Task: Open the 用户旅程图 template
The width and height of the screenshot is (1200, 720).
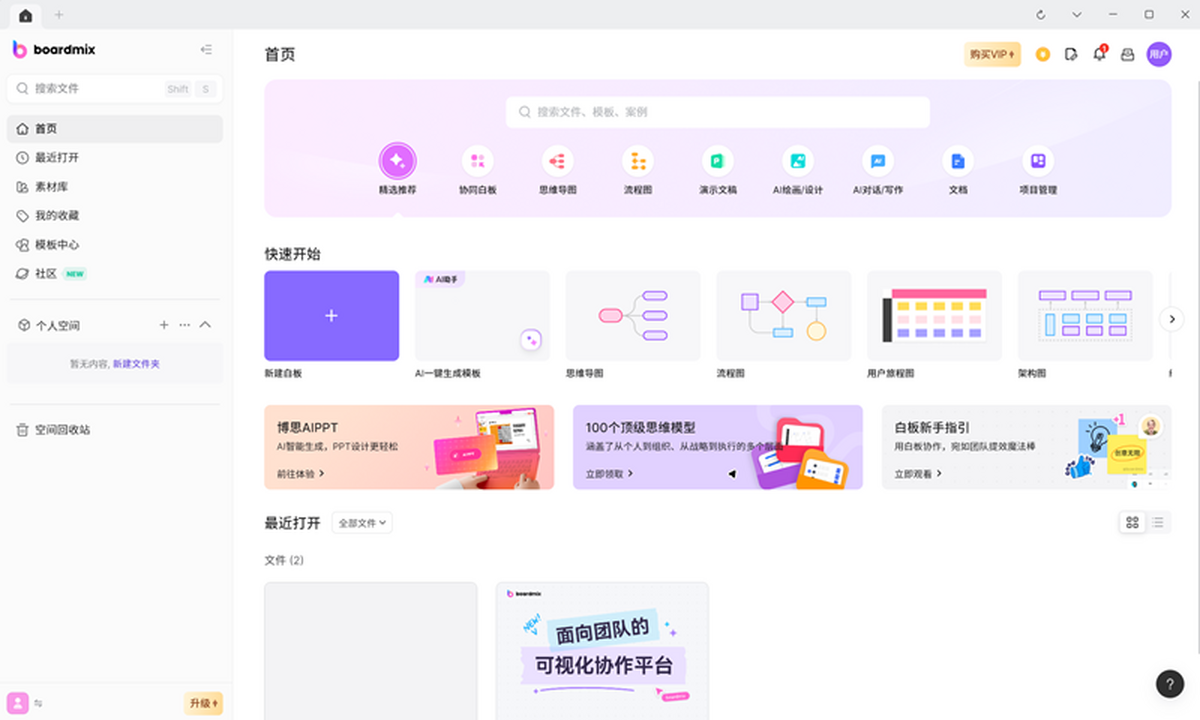Action: (x=934, y=316)
